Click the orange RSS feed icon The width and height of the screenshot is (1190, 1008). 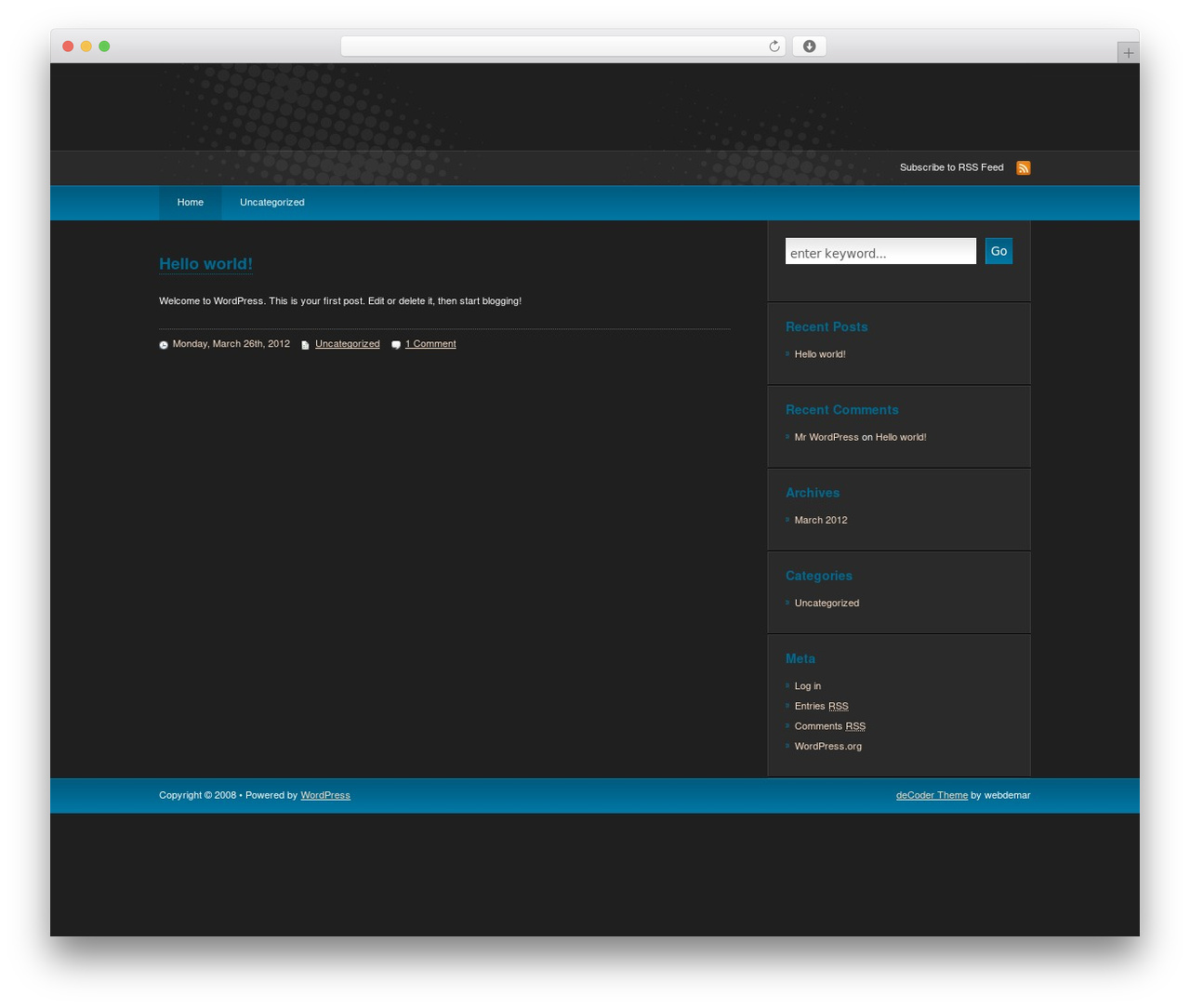(x=1024, y=168)
